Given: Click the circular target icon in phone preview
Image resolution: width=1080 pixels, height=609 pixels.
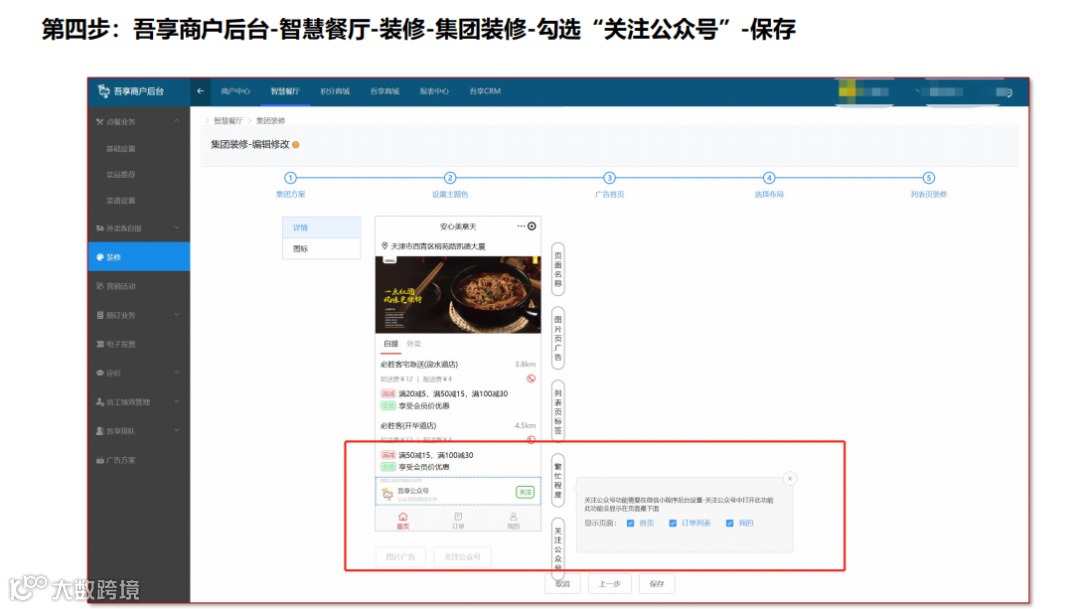Looking at the screenshot, I should pyautogui.click(x=532, y=226).
